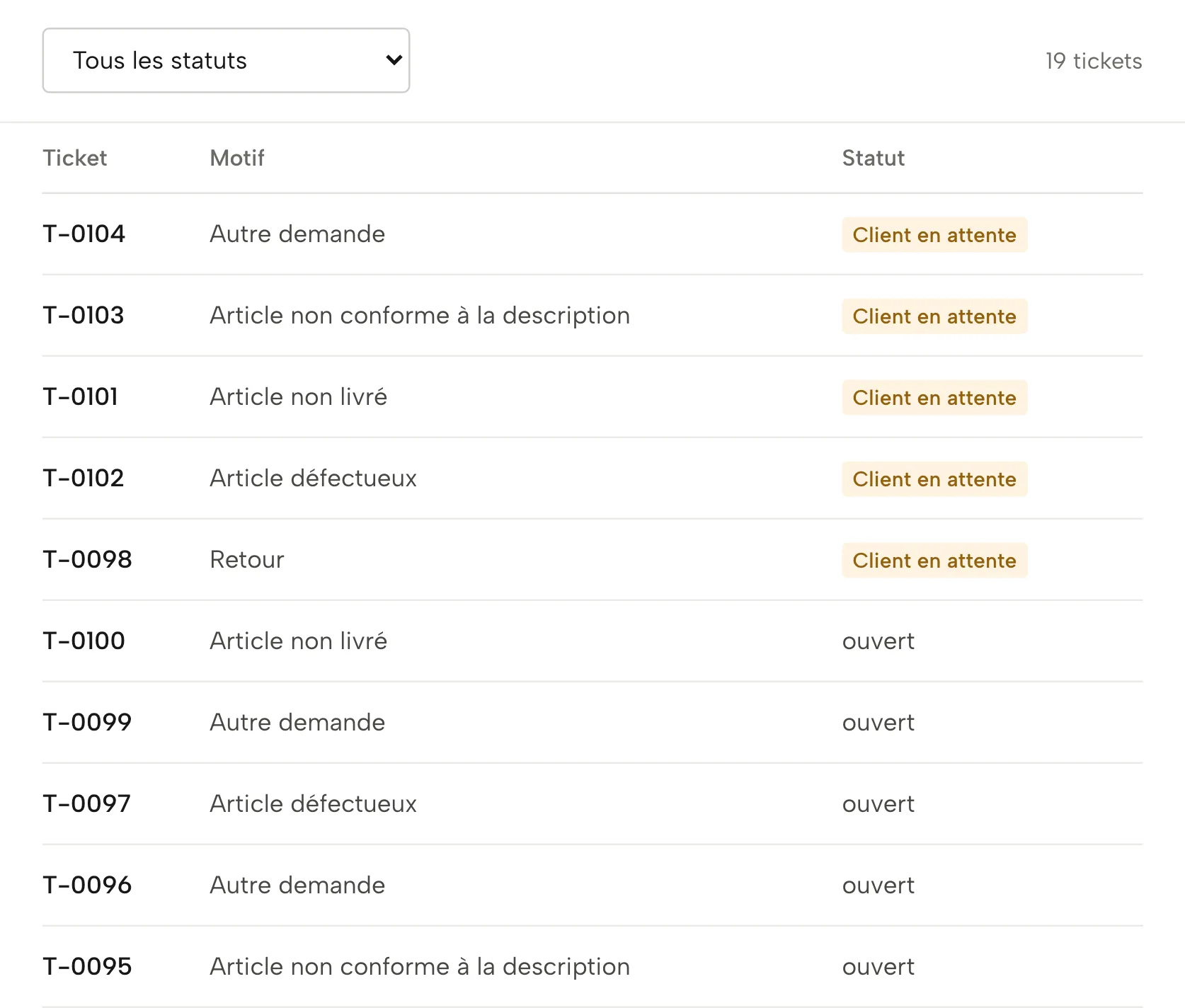
Task: Click 'Client en attente' badge for T-0103
Action: point(934,316)
